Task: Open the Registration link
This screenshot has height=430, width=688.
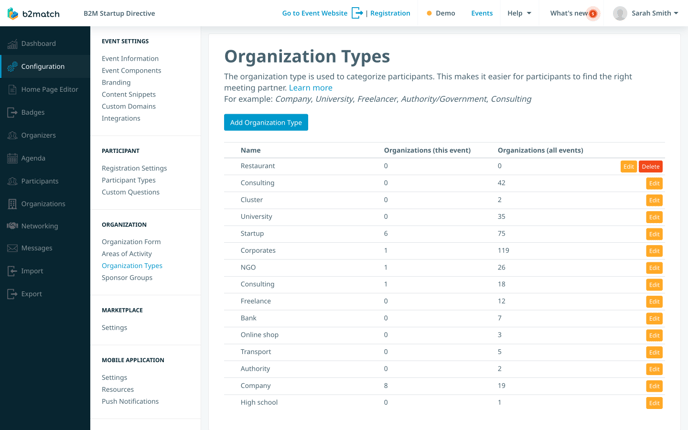Action: pos(390,14)
